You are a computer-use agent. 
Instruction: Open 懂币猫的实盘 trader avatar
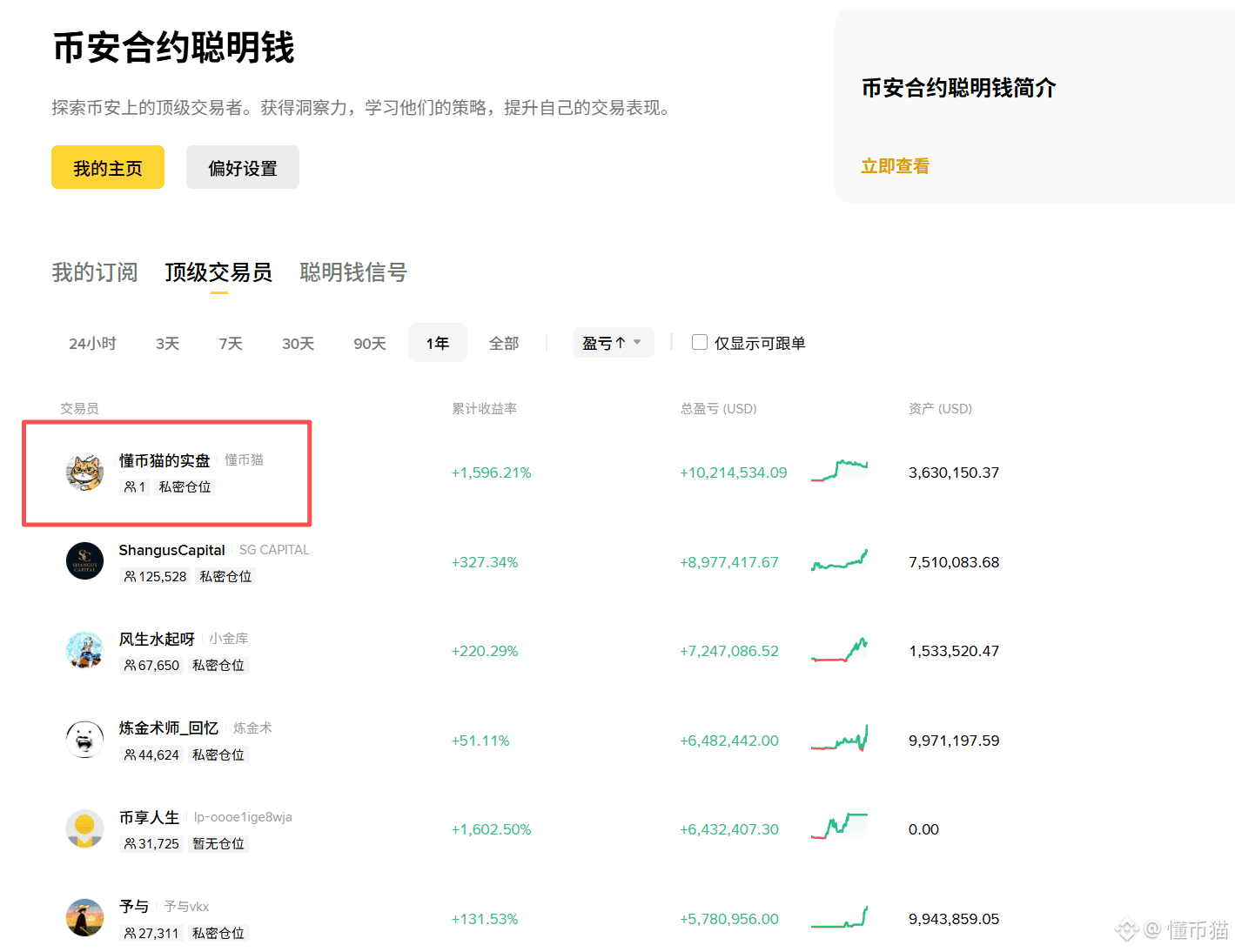pos(84,473)
